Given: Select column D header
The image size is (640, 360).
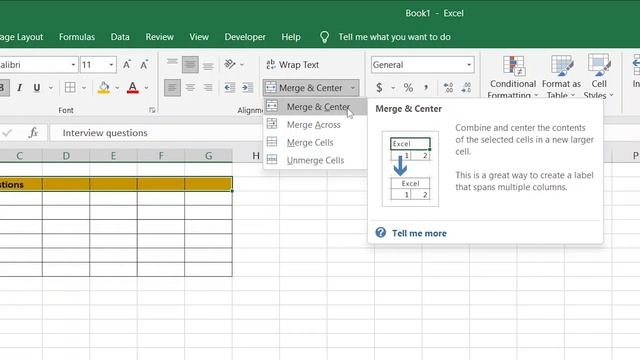Looking at the screenshot, I should pos(66,156).
